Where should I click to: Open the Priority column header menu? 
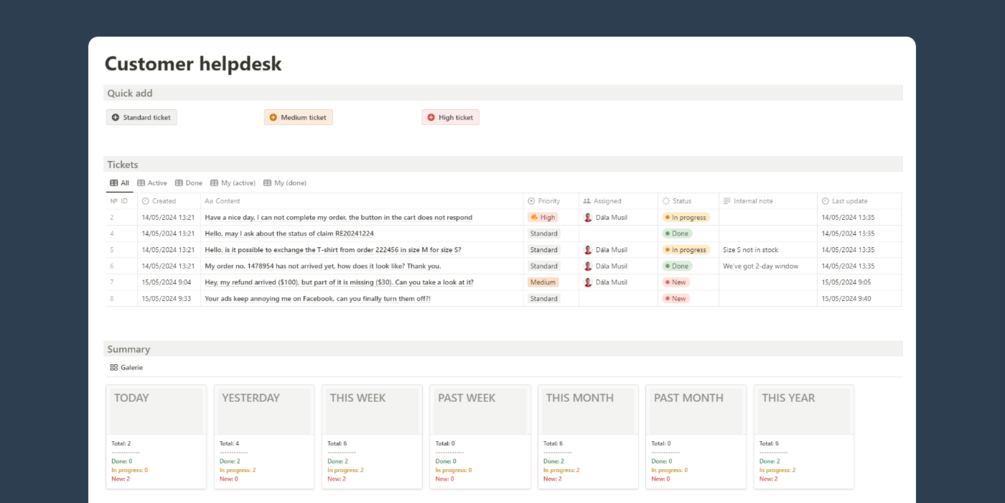click(x=551, y=201)
